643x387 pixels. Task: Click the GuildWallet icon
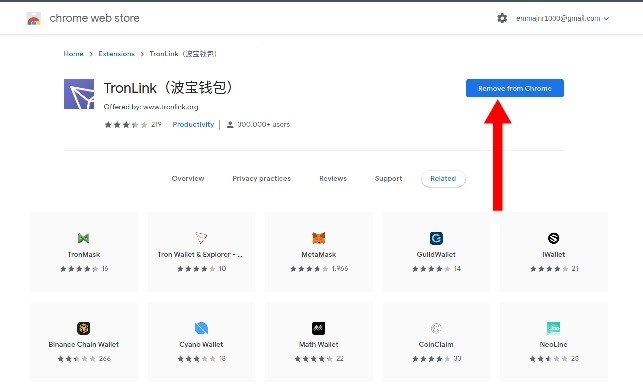[436, 238]
